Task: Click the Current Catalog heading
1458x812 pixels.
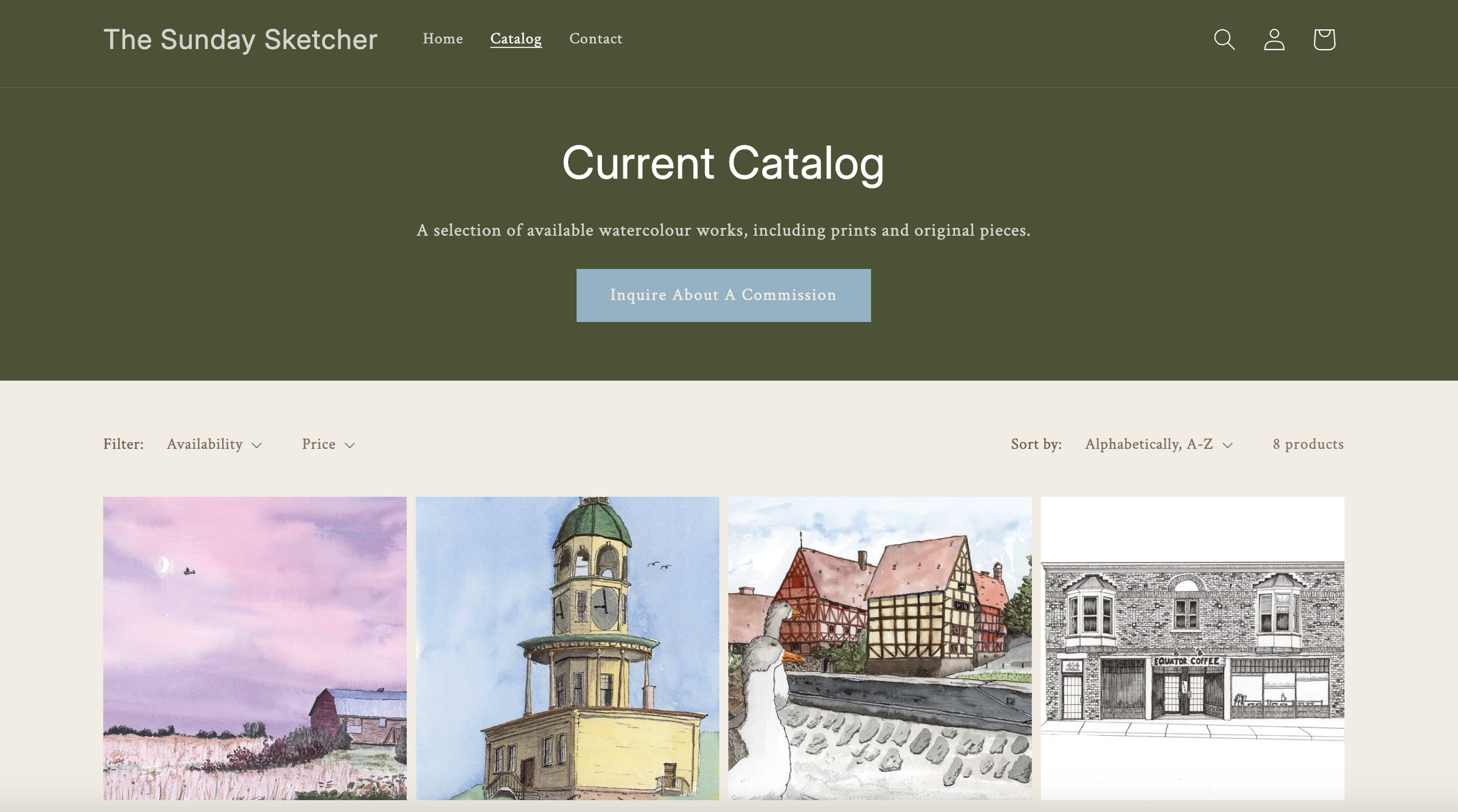Action: pyautogui.click(x=723, y=163)
